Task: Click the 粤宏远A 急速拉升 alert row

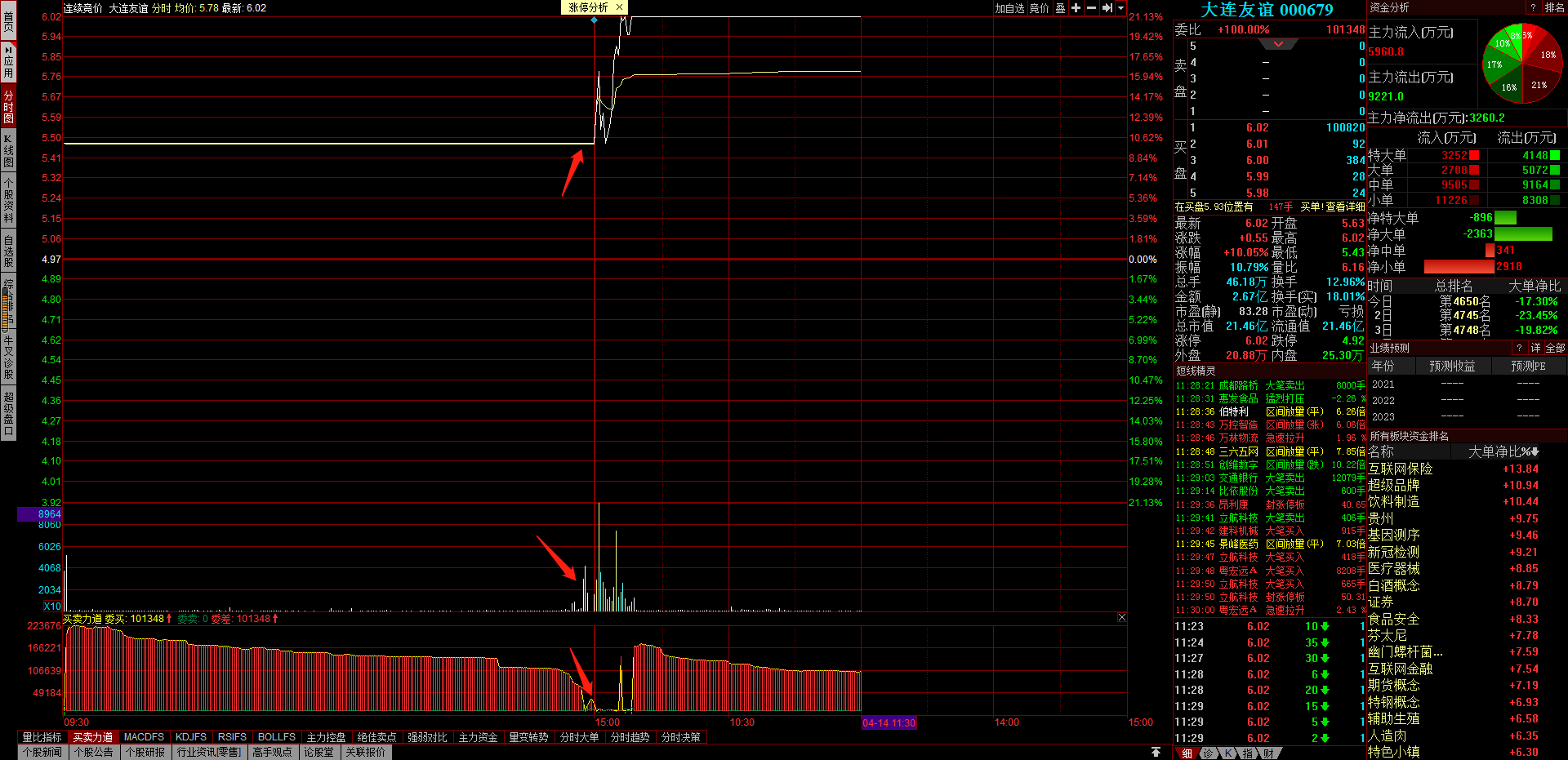Action: (1270, 610)
